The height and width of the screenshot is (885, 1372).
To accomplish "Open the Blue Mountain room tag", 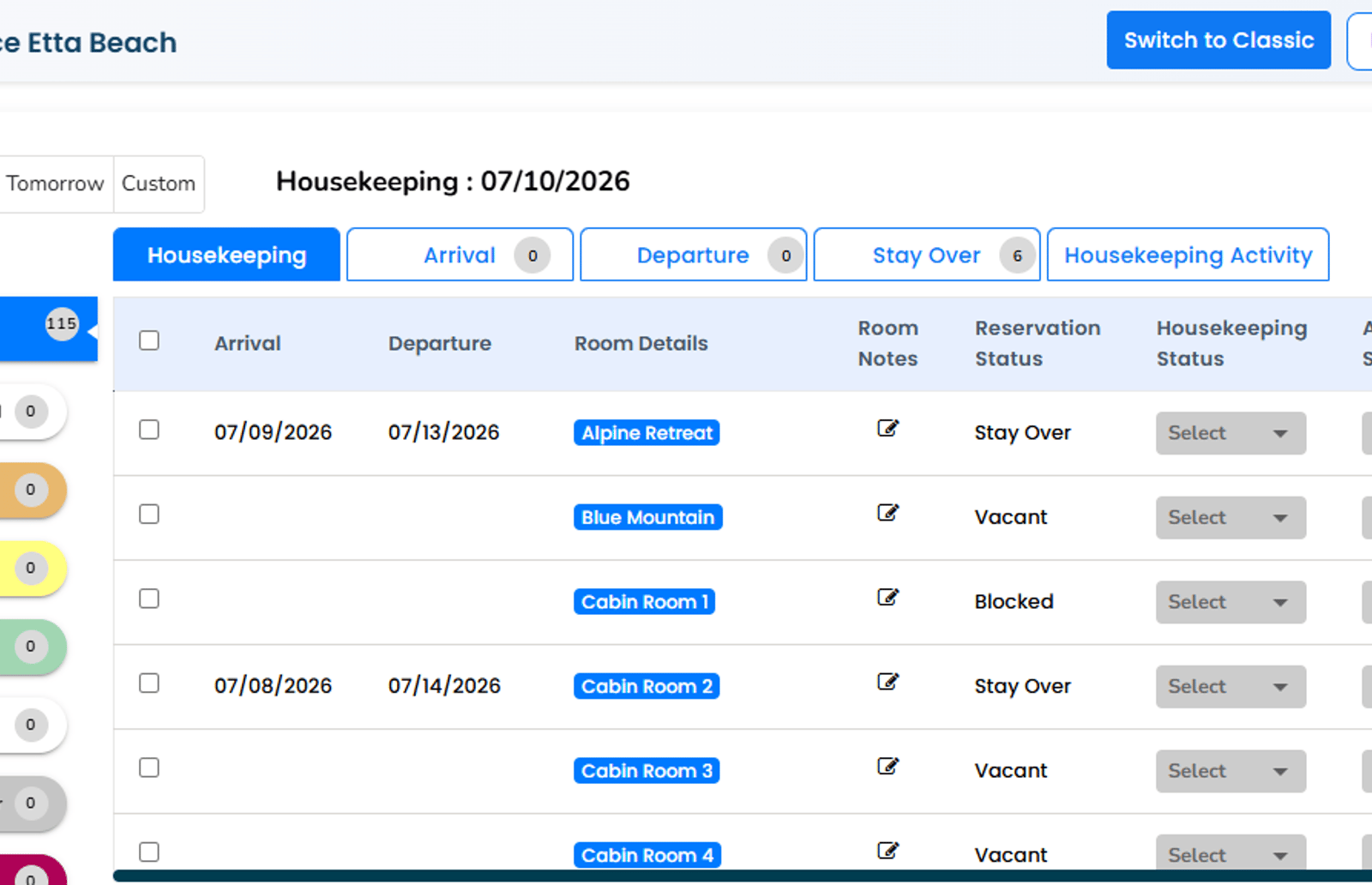I will [x=647, y=517].
